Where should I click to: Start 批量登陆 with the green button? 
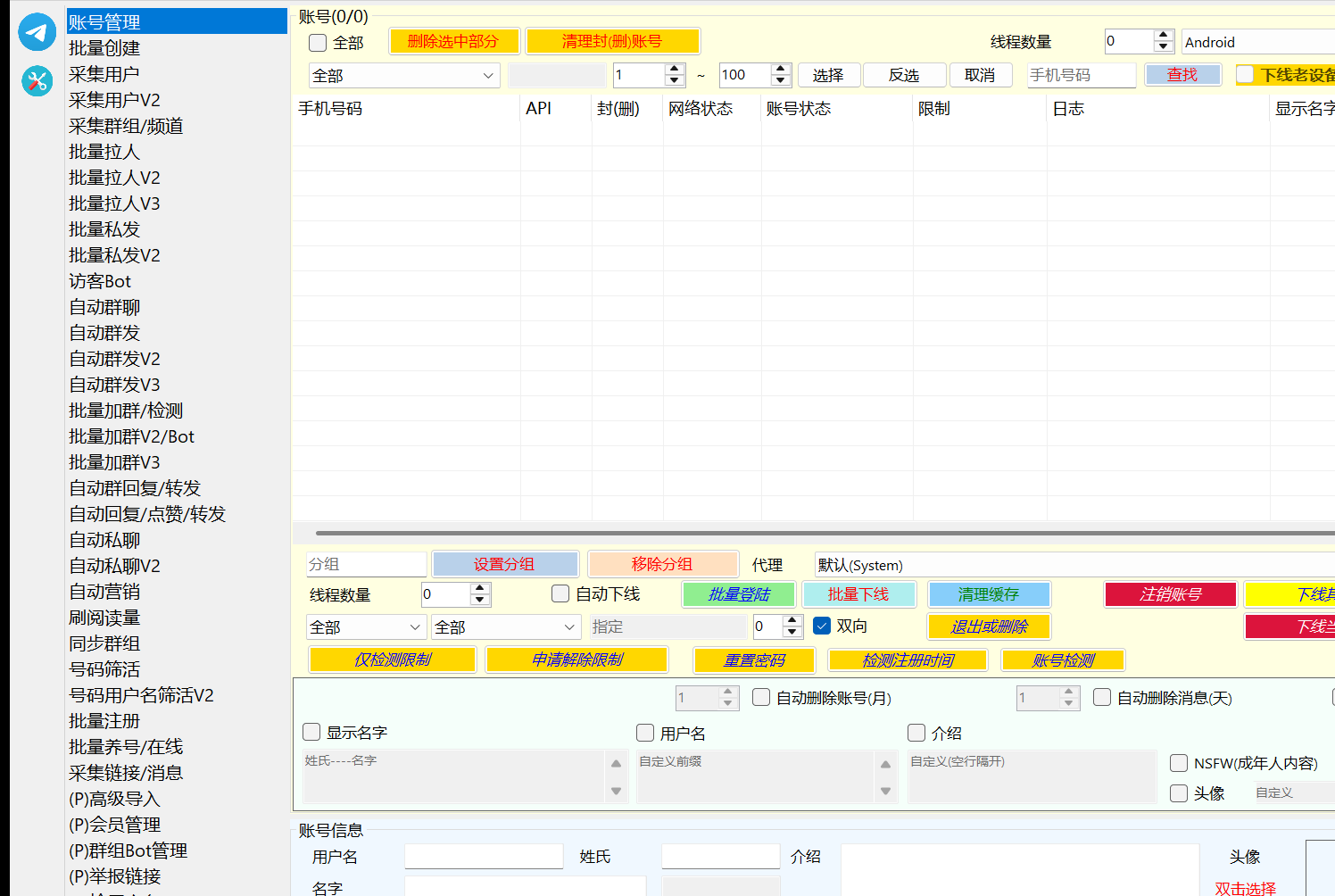point(739,594)
